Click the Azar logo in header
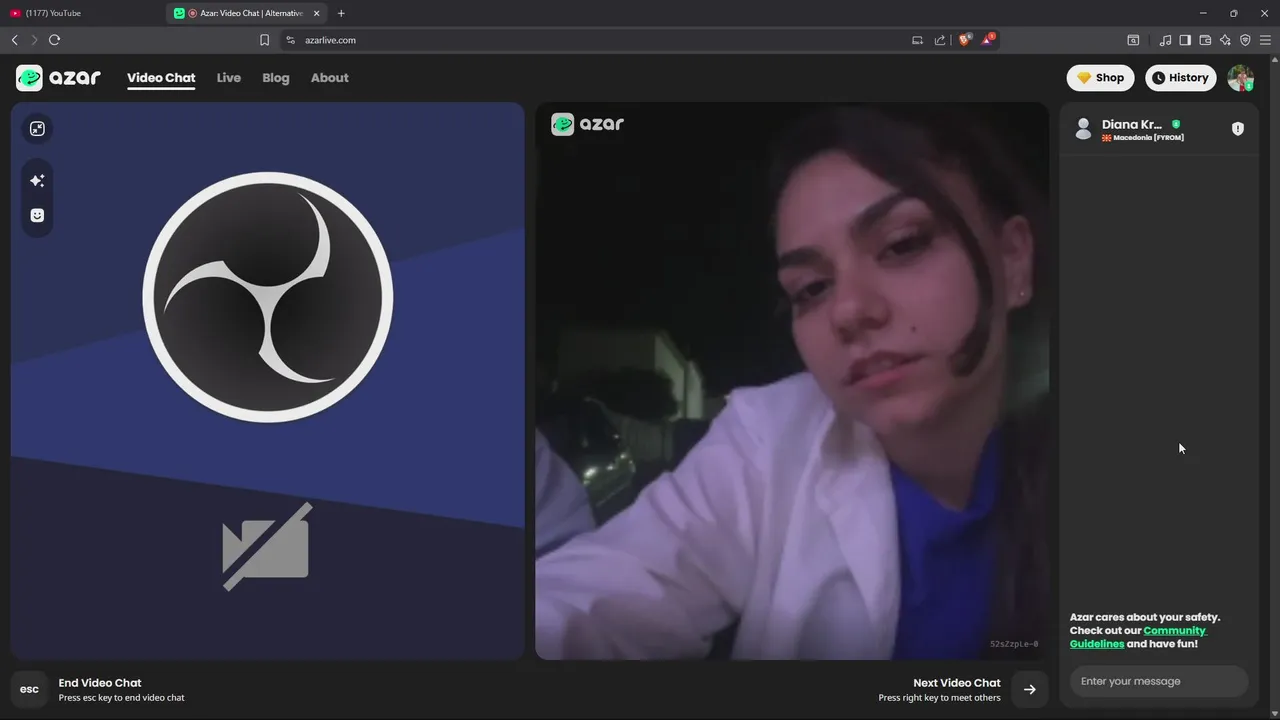 click(x=58, y=78)
